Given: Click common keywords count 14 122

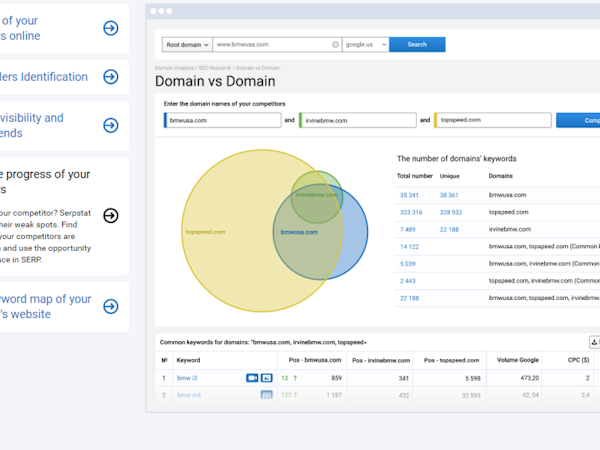Looking at the screenshot, I should coord(409,247).
